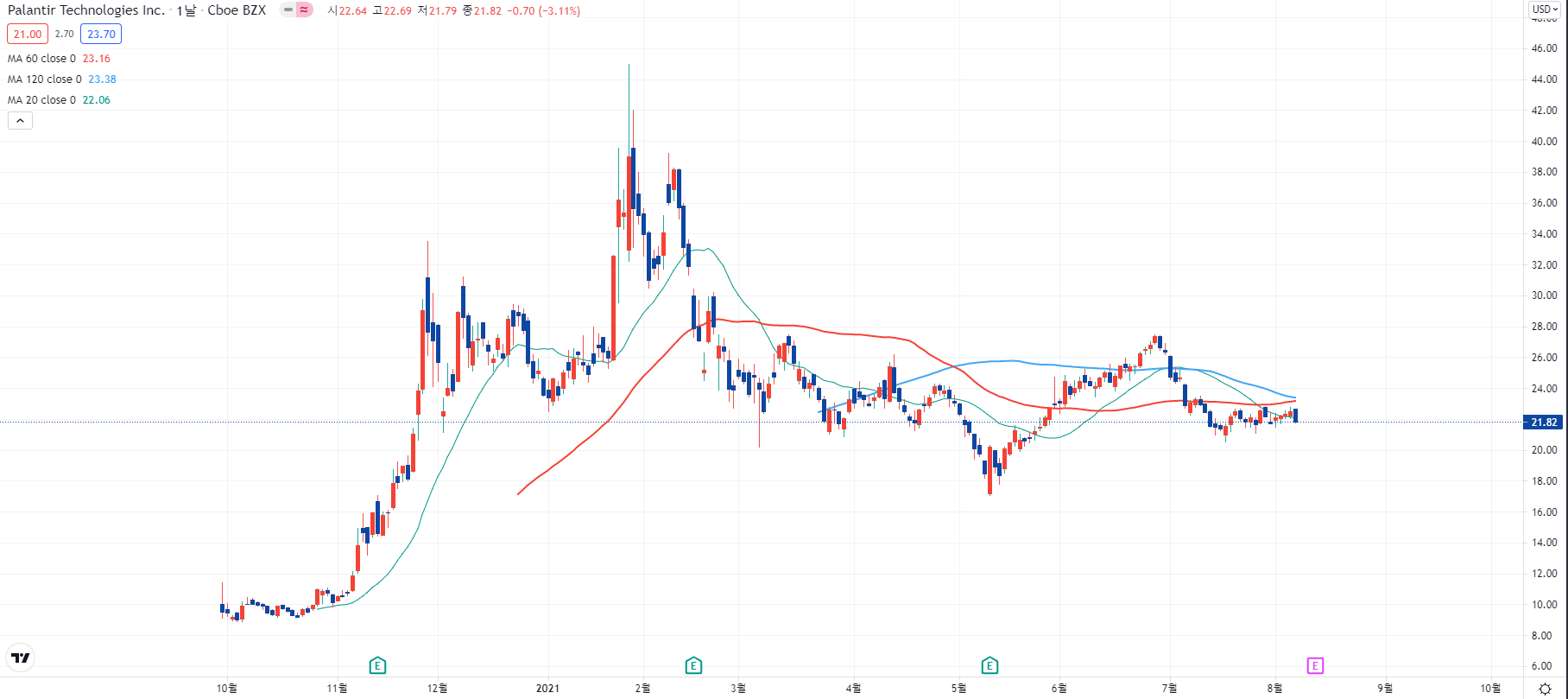Screen dimensions: 1568x699
Task: Select the MA 60 close indicator legend
Action: coord(41,59)
